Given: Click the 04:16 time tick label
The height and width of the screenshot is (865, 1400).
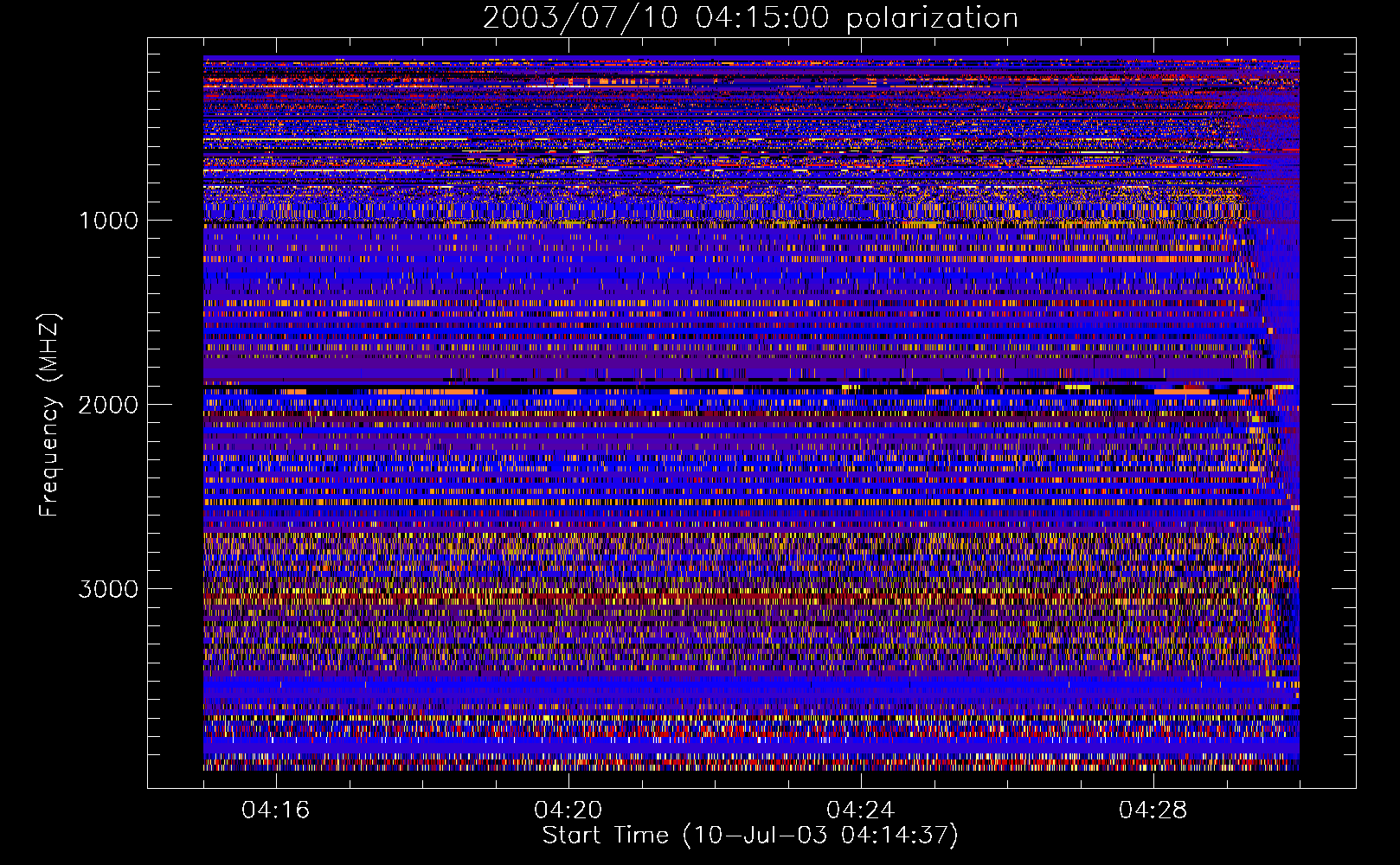Looking at the screenshot, I should pos(276,811).
